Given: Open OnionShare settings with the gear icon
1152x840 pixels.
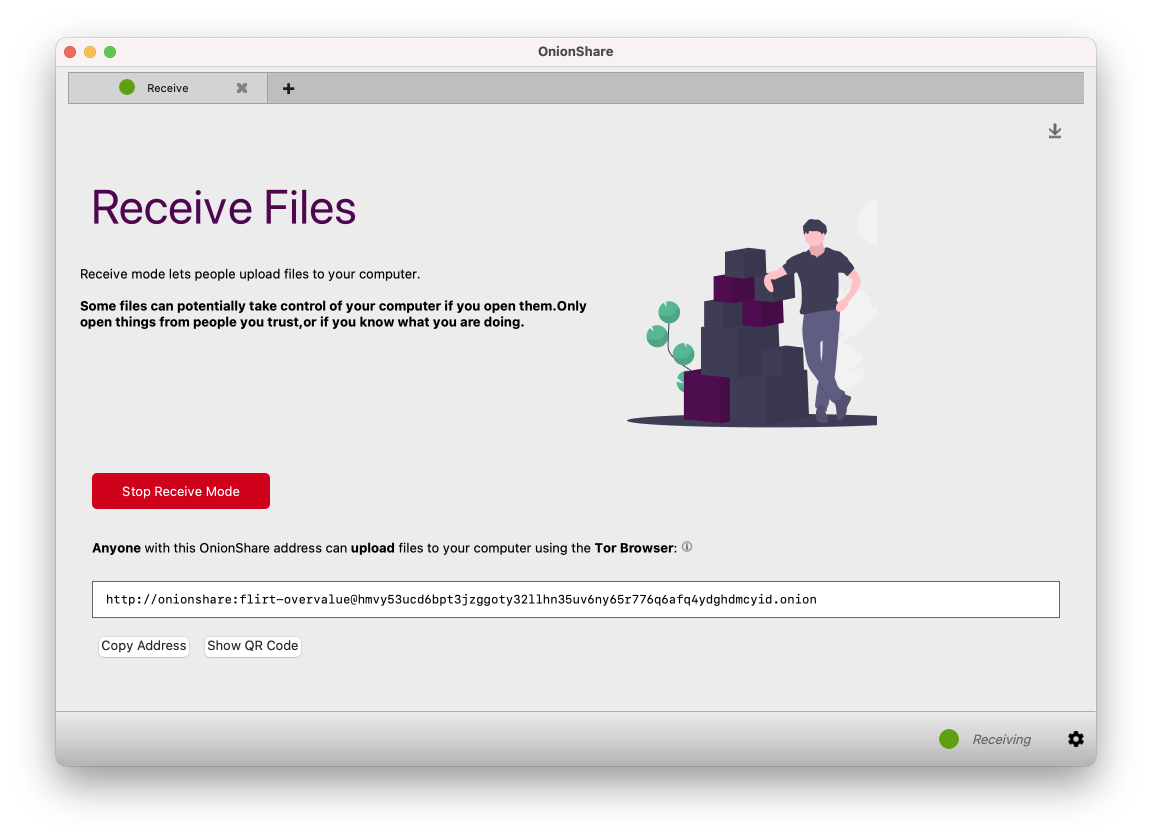Looking at the screenshot, I should [x=1076, y=739].
